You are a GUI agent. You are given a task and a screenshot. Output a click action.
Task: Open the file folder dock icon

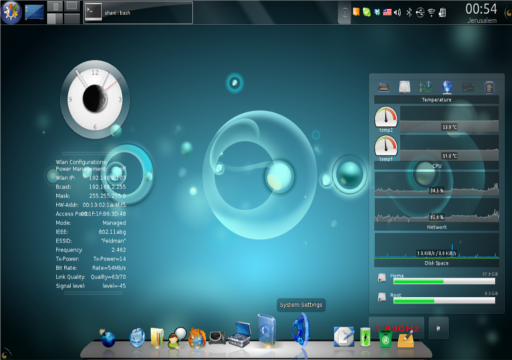click(157, 337)
